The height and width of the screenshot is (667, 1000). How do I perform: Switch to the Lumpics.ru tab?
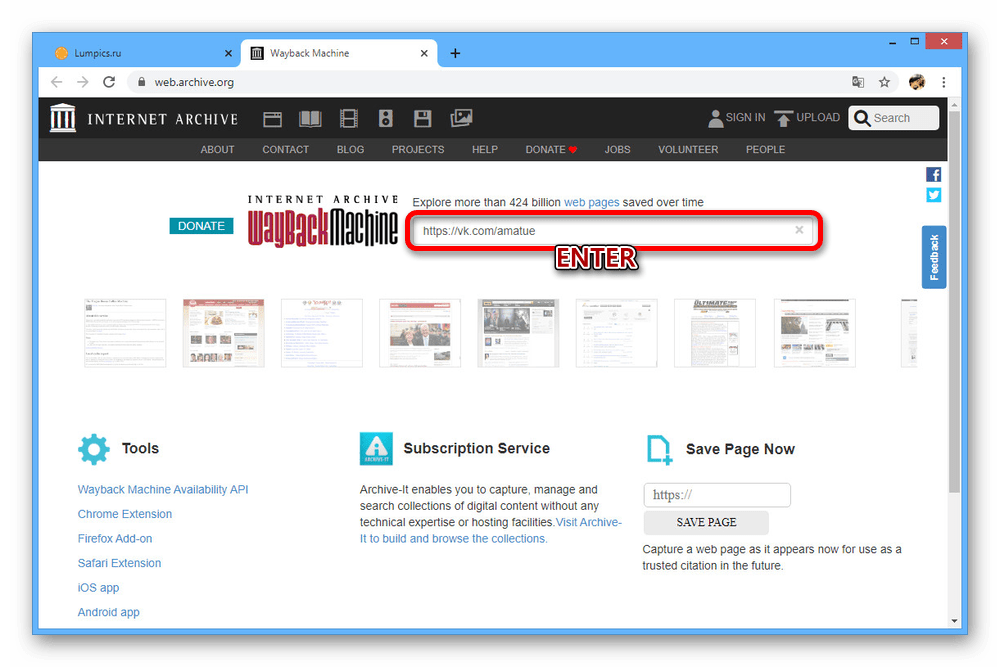143,54
